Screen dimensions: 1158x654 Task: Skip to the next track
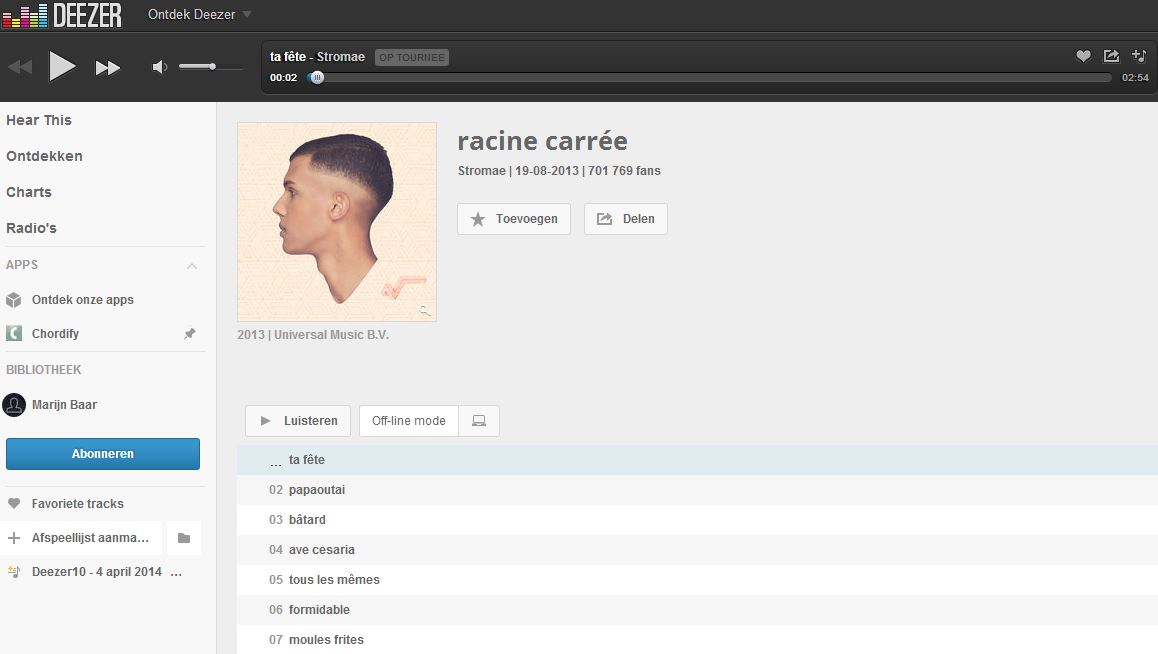(108, 68)
